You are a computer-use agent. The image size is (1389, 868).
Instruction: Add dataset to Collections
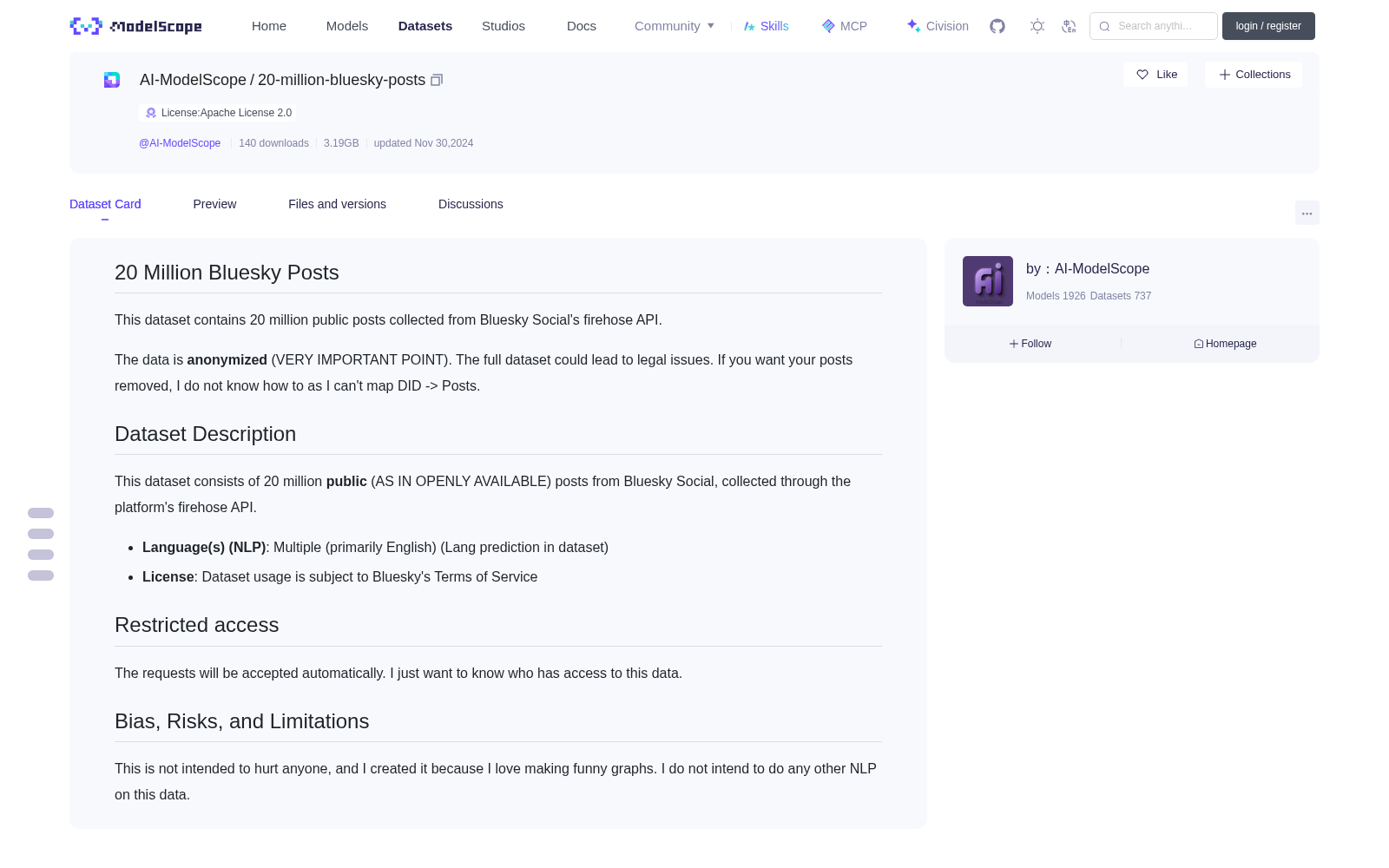pyautogui.click(x=1254, y=75)
